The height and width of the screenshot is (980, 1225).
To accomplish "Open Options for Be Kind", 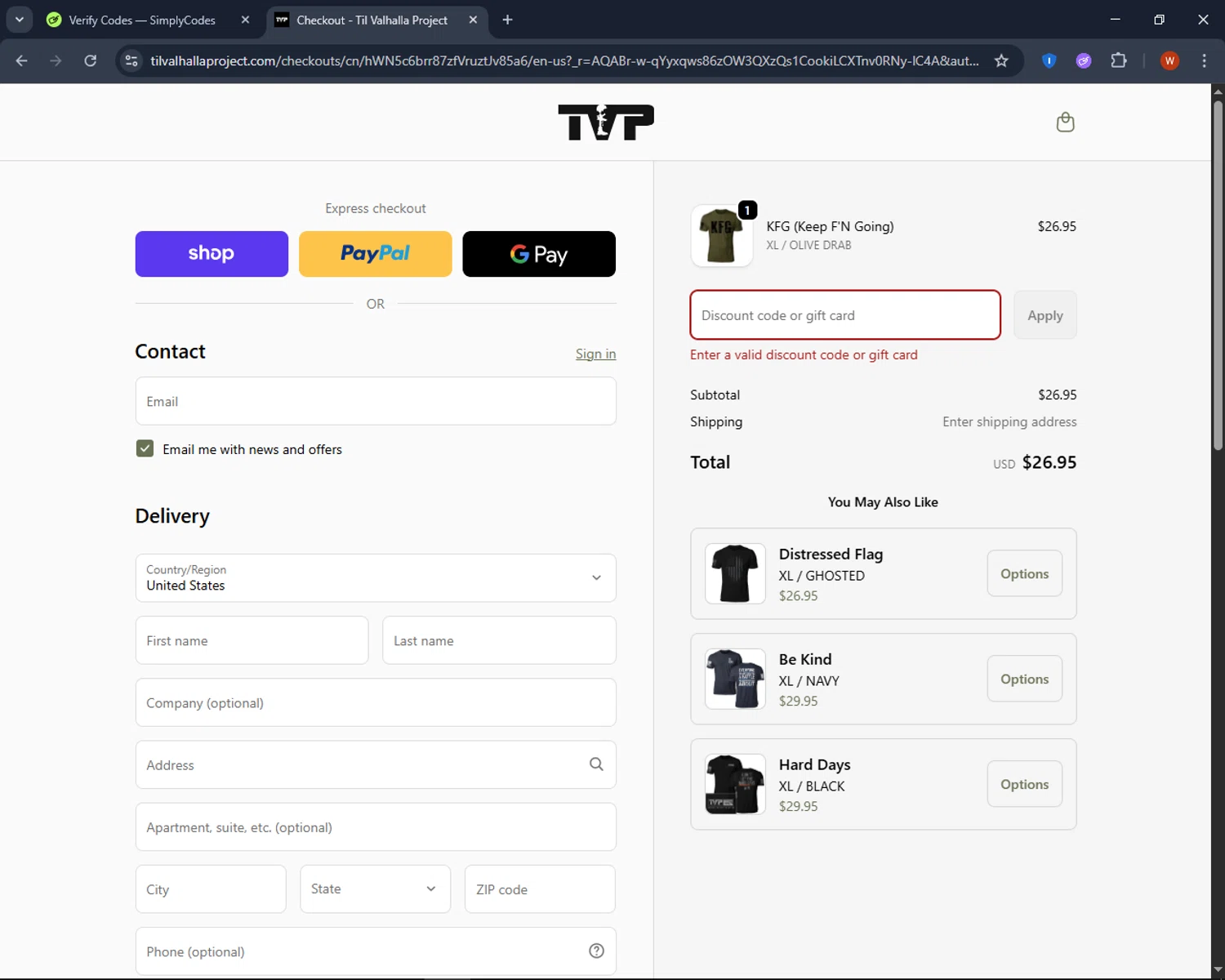I will pyautogui.click(x=1024, y=679).
